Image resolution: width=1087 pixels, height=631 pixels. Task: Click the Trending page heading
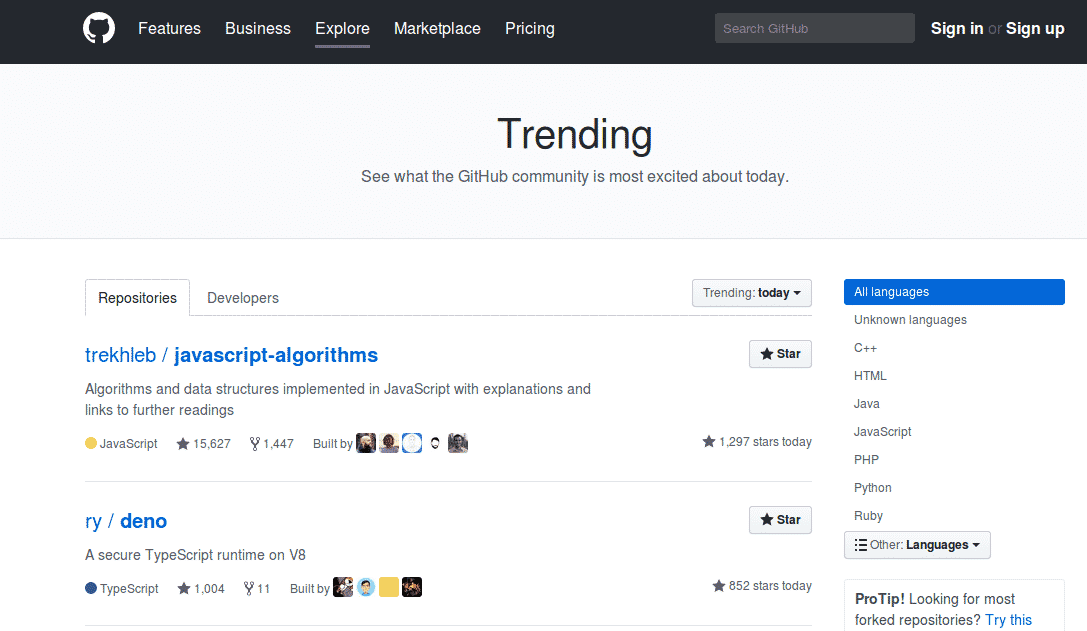click(x=575, y=135)
